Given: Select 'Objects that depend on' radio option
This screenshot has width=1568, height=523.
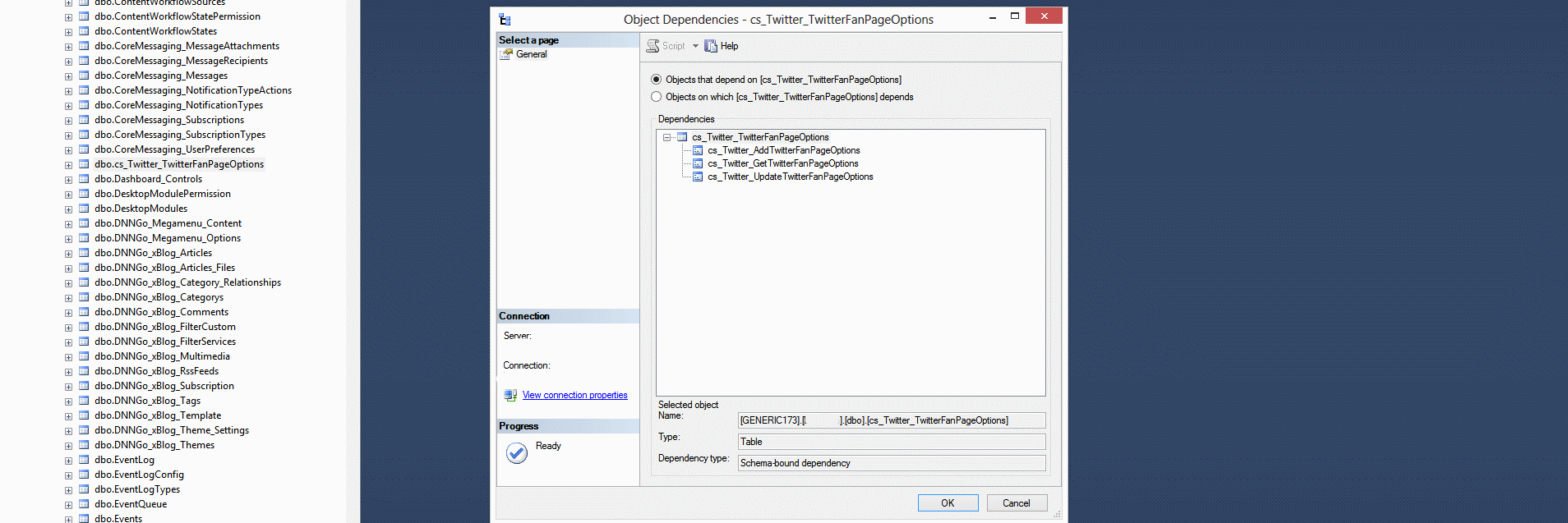Looking at the screenshot, I should [x=656, y=80].
